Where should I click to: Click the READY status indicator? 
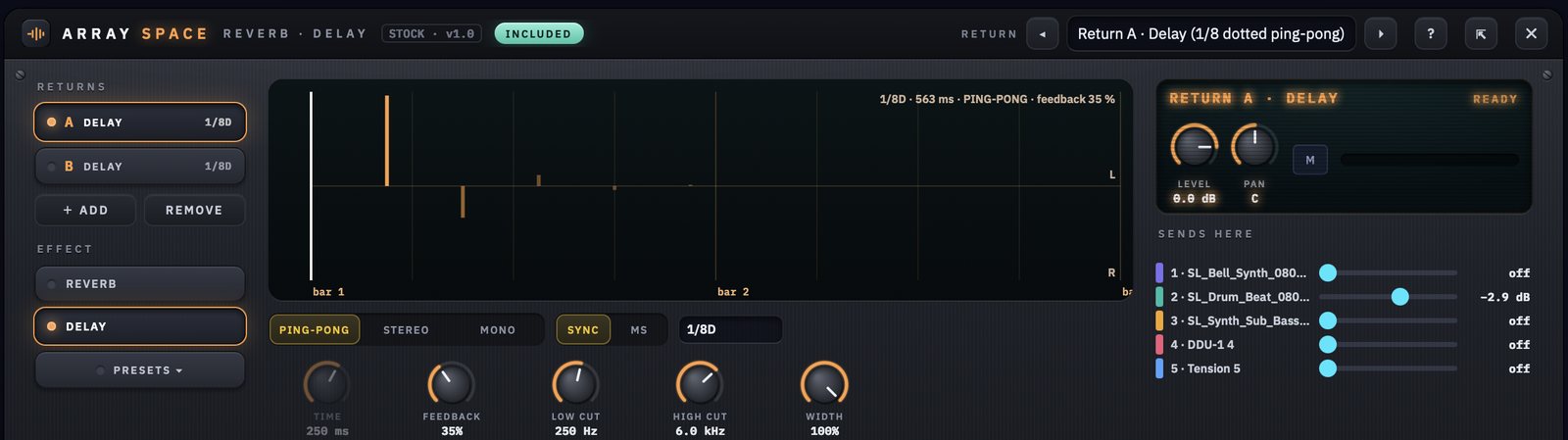[x=1494, y=99]
